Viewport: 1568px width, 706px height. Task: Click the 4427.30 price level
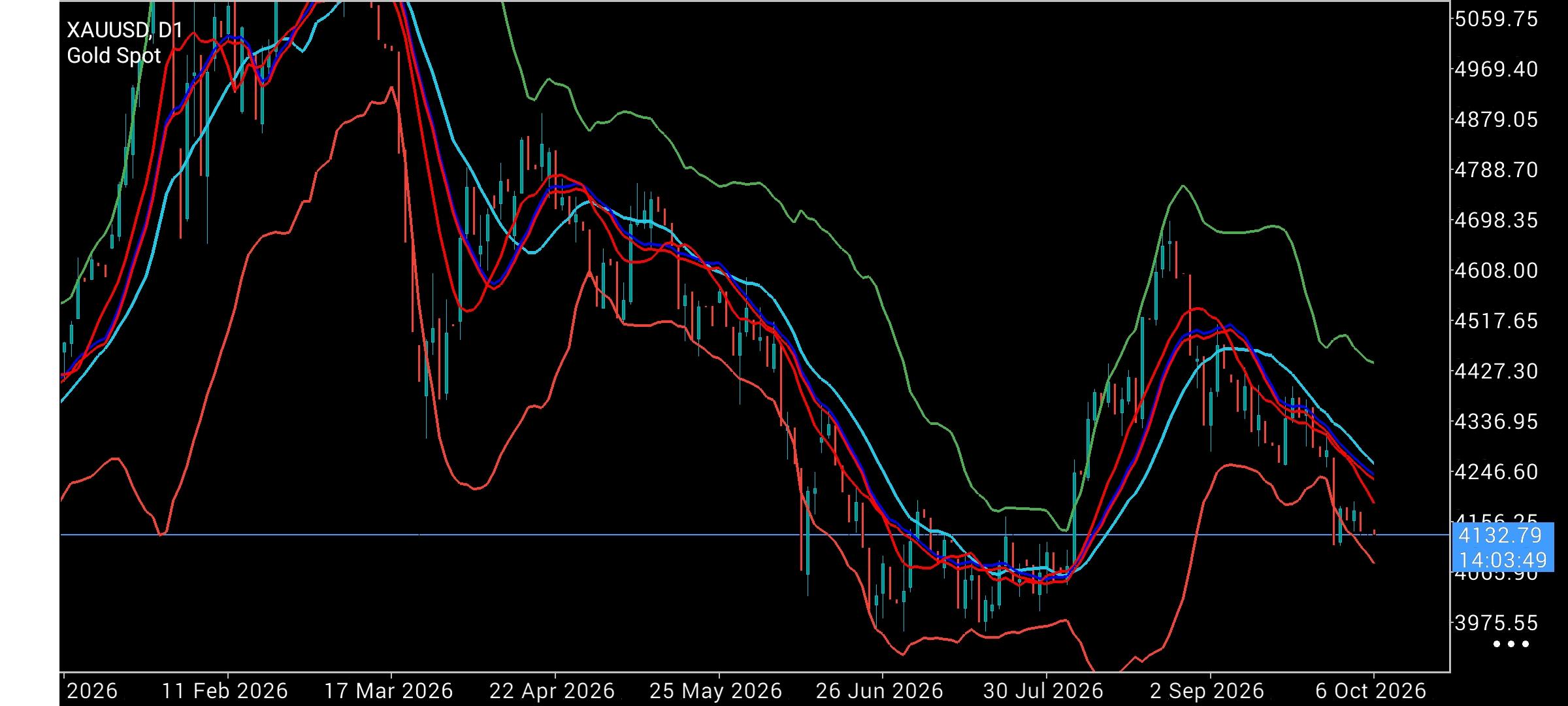click(1496, 371)
